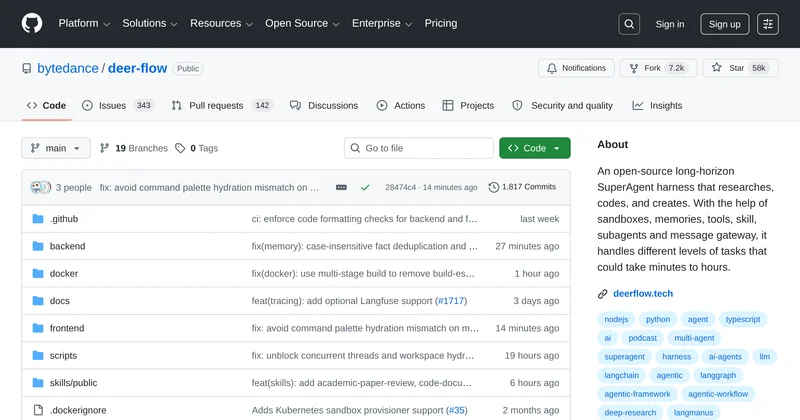
Task: Toggle Notifications for this repository
Action: tap(575, 68)
